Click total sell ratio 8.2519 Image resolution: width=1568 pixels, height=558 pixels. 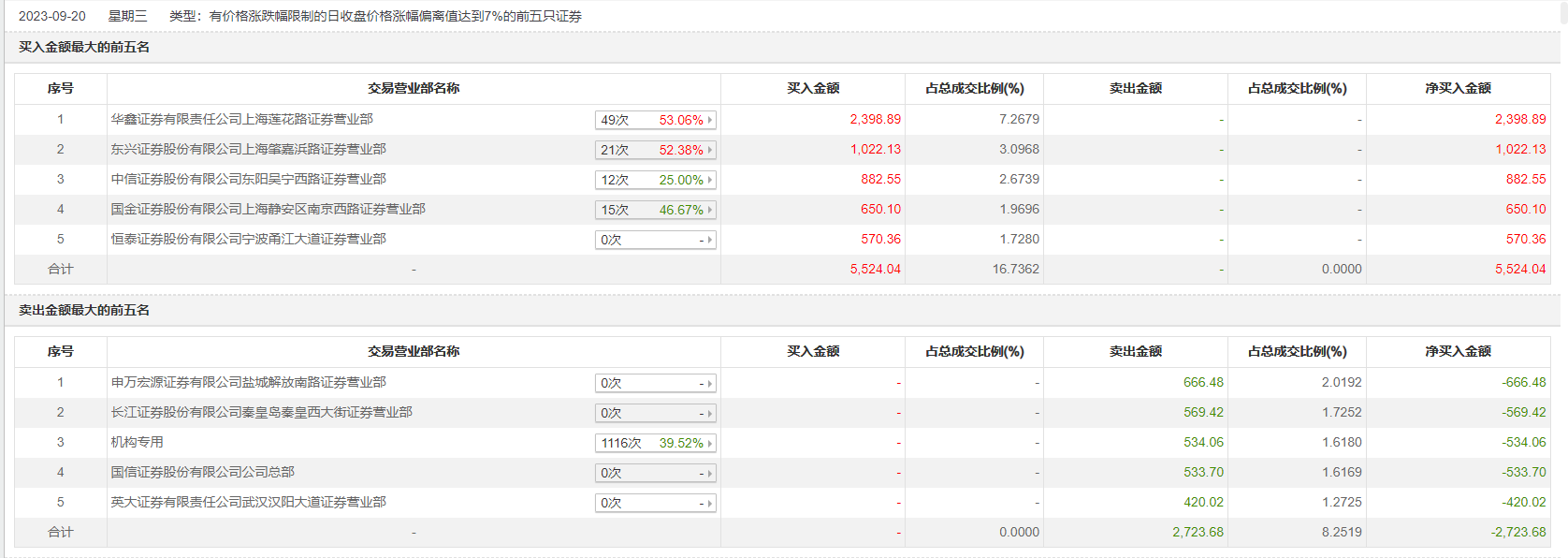[x=1342, y=532]
